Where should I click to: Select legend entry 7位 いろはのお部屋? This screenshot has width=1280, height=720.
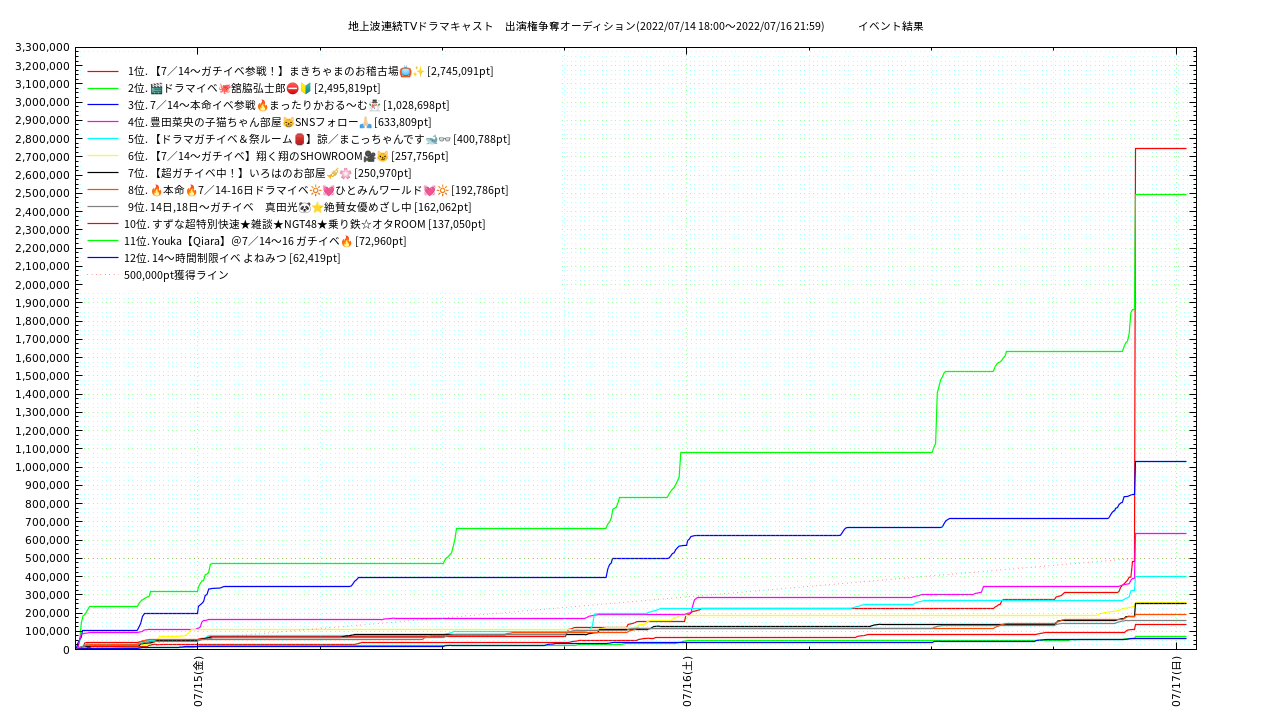point(269,173)
